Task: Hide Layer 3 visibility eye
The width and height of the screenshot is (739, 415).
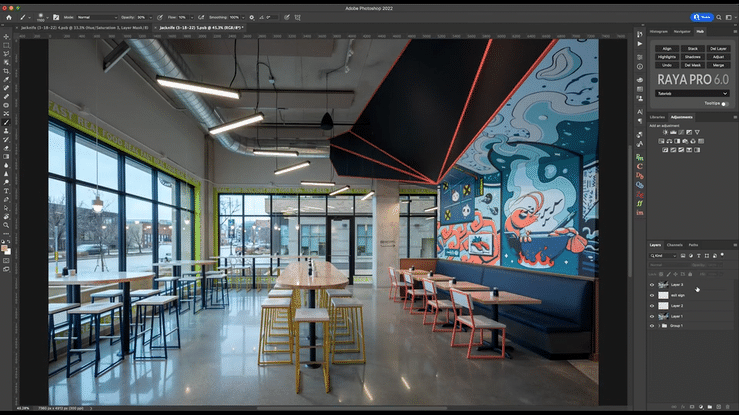Action: coord(652,285)
